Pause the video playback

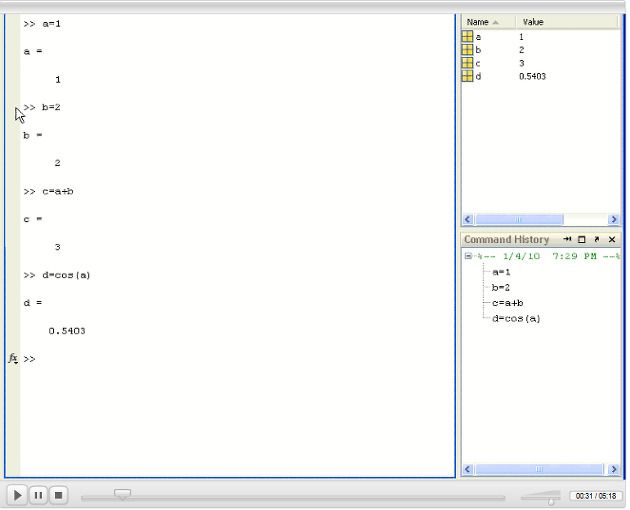click(x=38, y=495)
